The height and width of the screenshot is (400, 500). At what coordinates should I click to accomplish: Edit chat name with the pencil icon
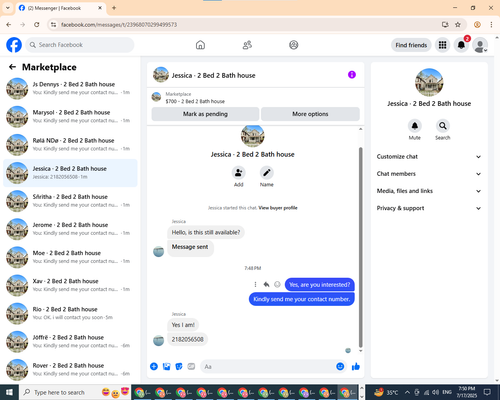(267, 173)
